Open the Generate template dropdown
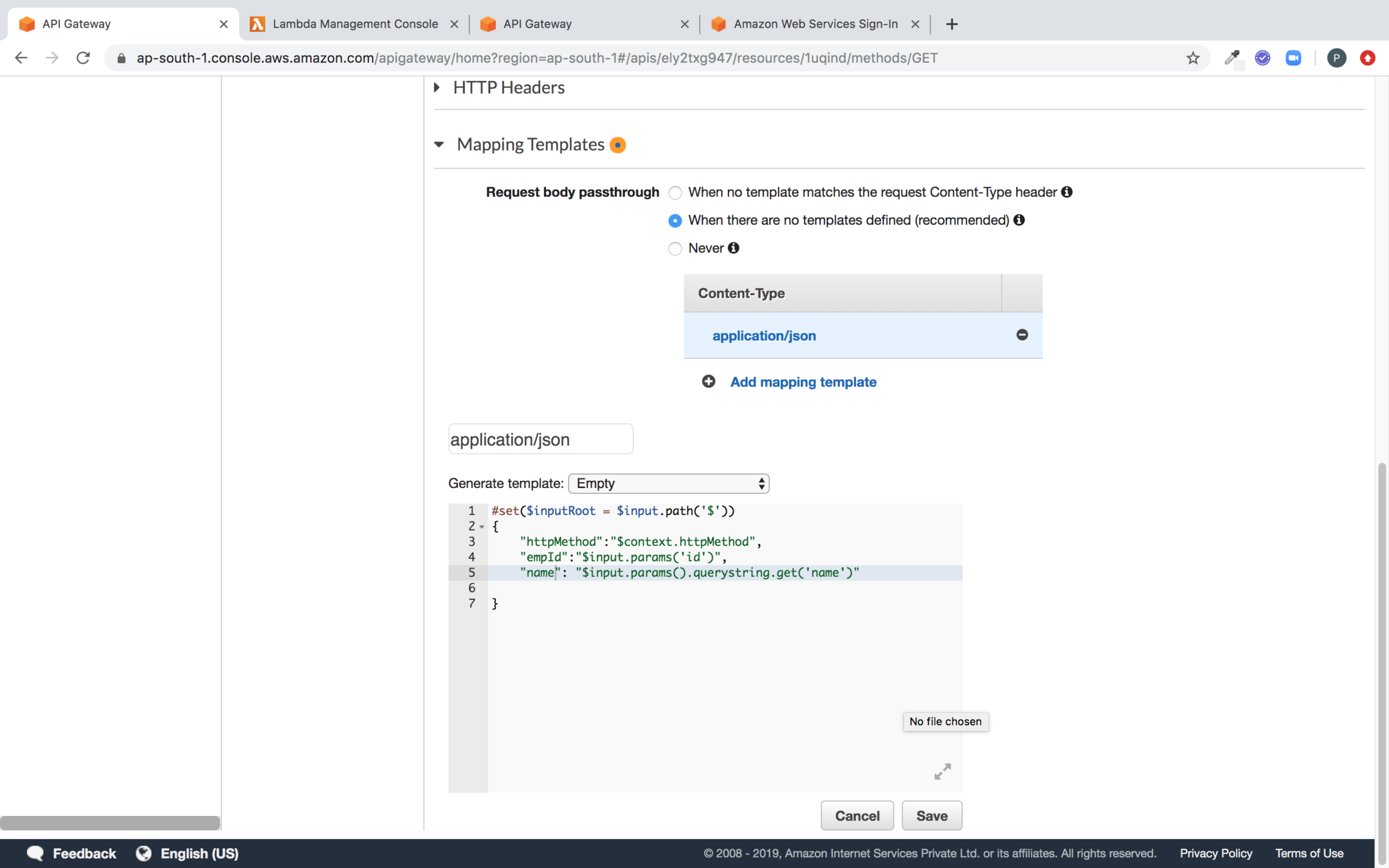This screenshot has width=1389, height=868. pos(669,484)
